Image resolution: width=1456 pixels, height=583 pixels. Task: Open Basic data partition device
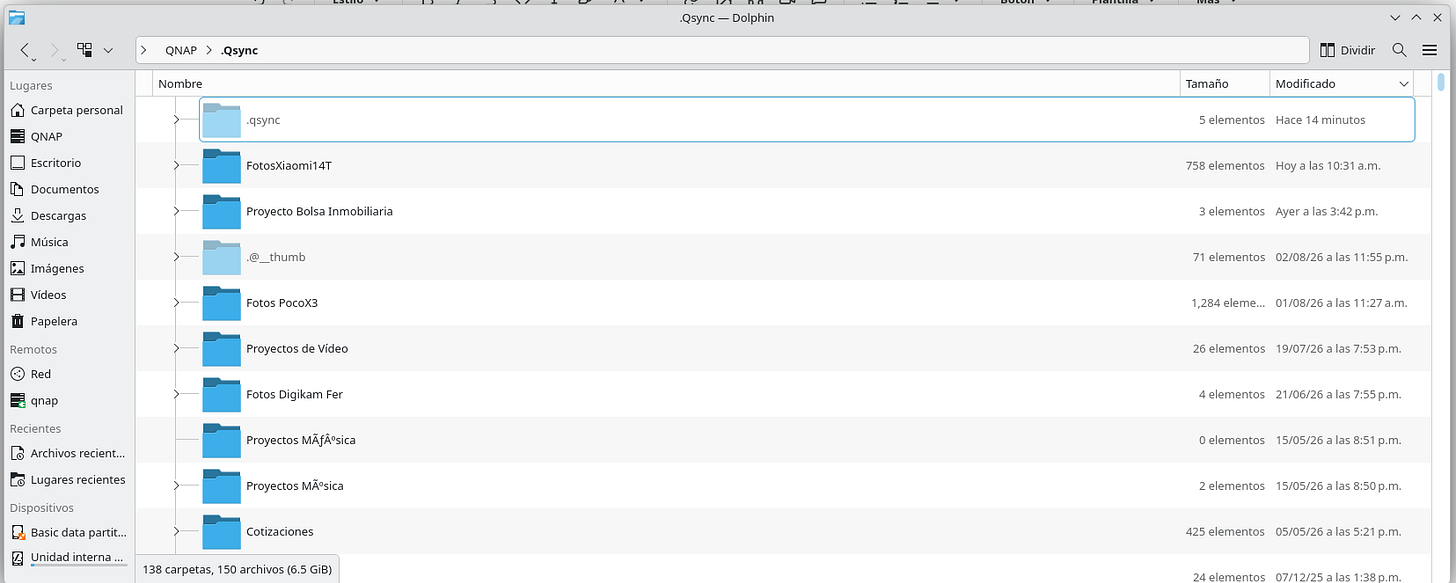(x=67, y=532)
